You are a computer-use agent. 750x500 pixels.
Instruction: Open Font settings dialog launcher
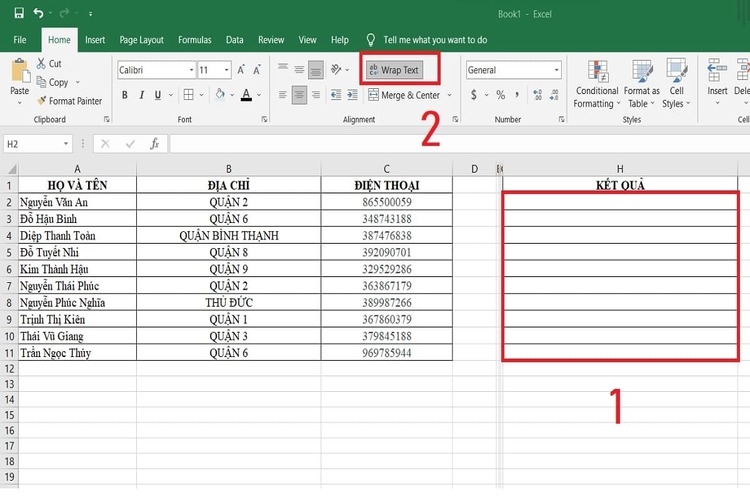264,119
